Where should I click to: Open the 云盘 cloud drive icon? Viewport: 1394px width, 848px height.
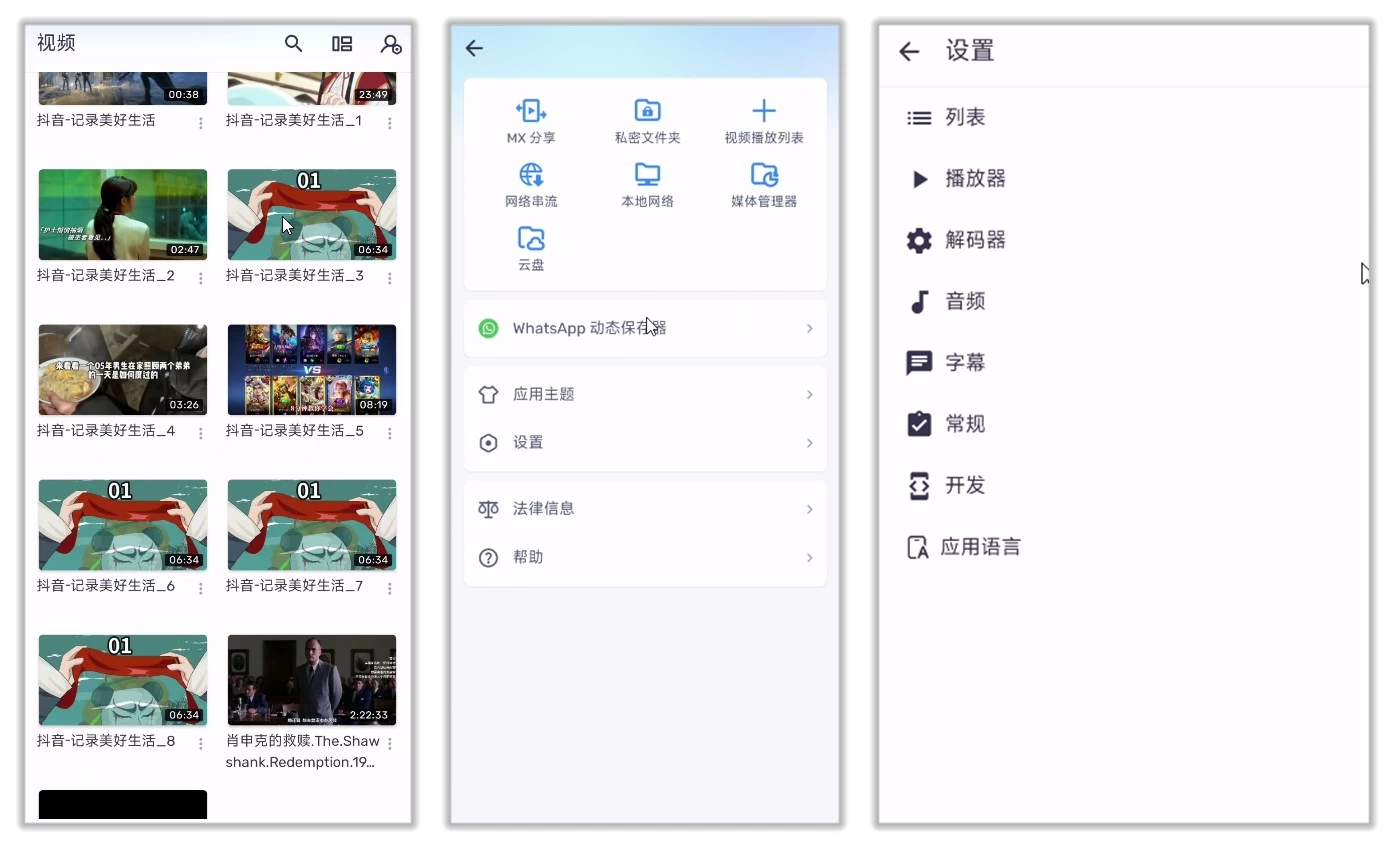530,239
